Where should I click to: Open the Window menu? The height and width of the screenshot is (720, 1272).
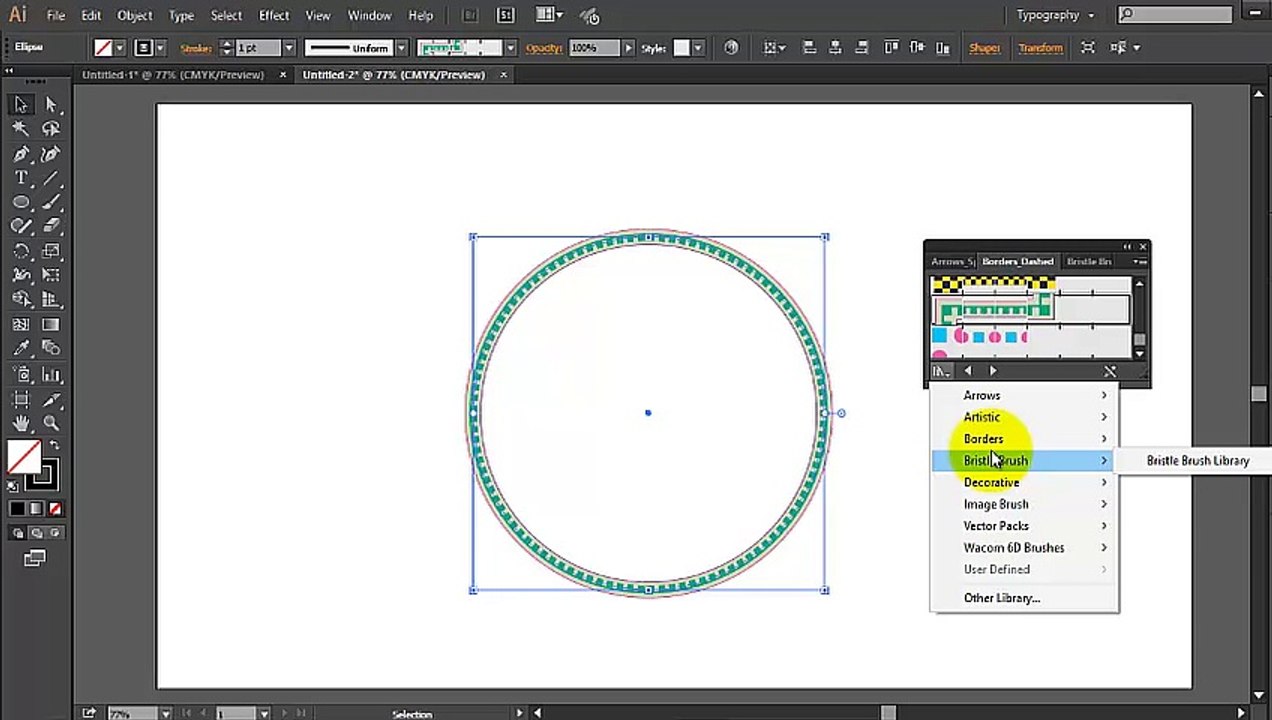click(369, 15)
